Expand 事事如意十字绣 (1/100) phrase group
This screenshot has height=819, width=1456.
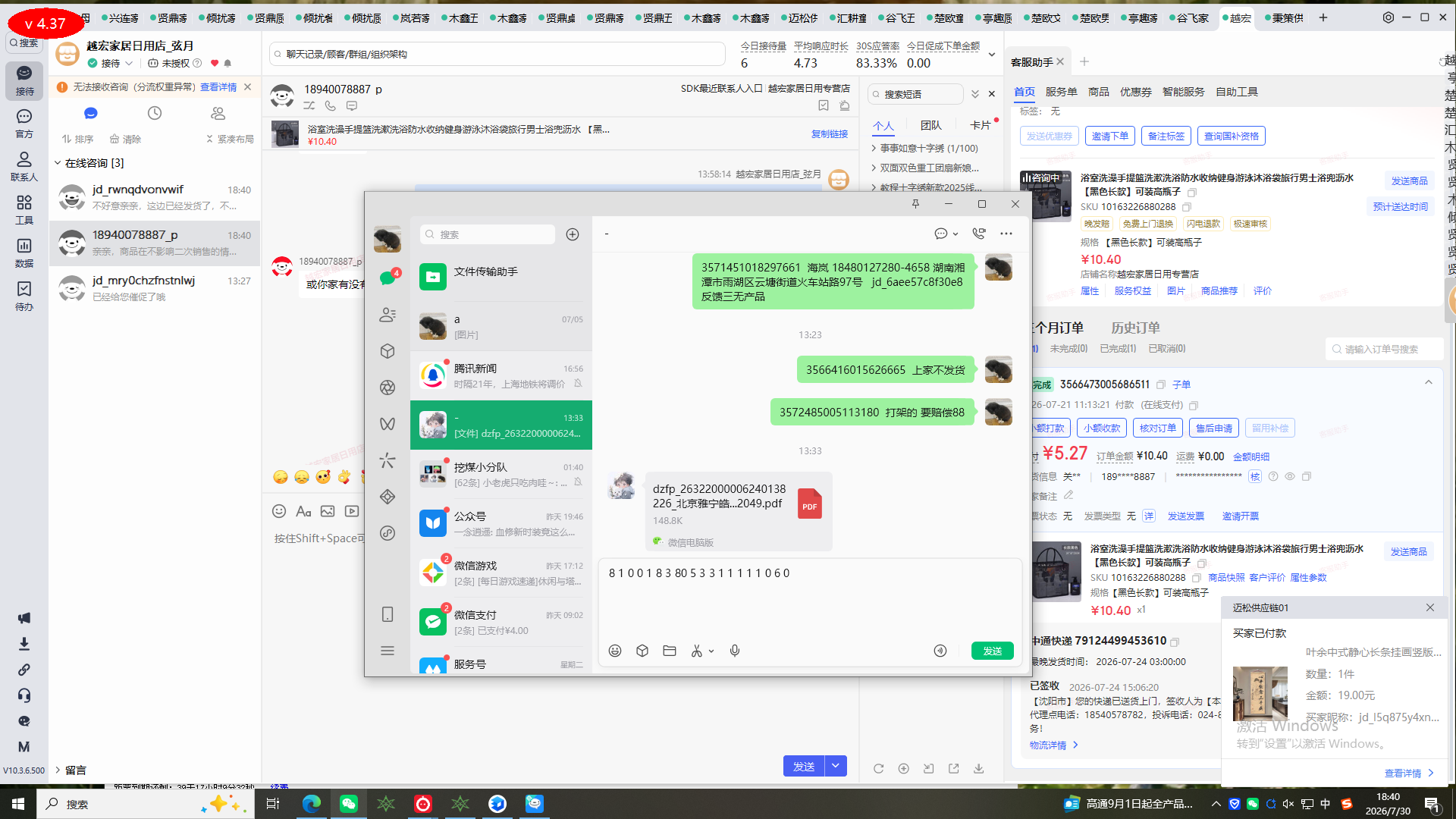(924, 148)
